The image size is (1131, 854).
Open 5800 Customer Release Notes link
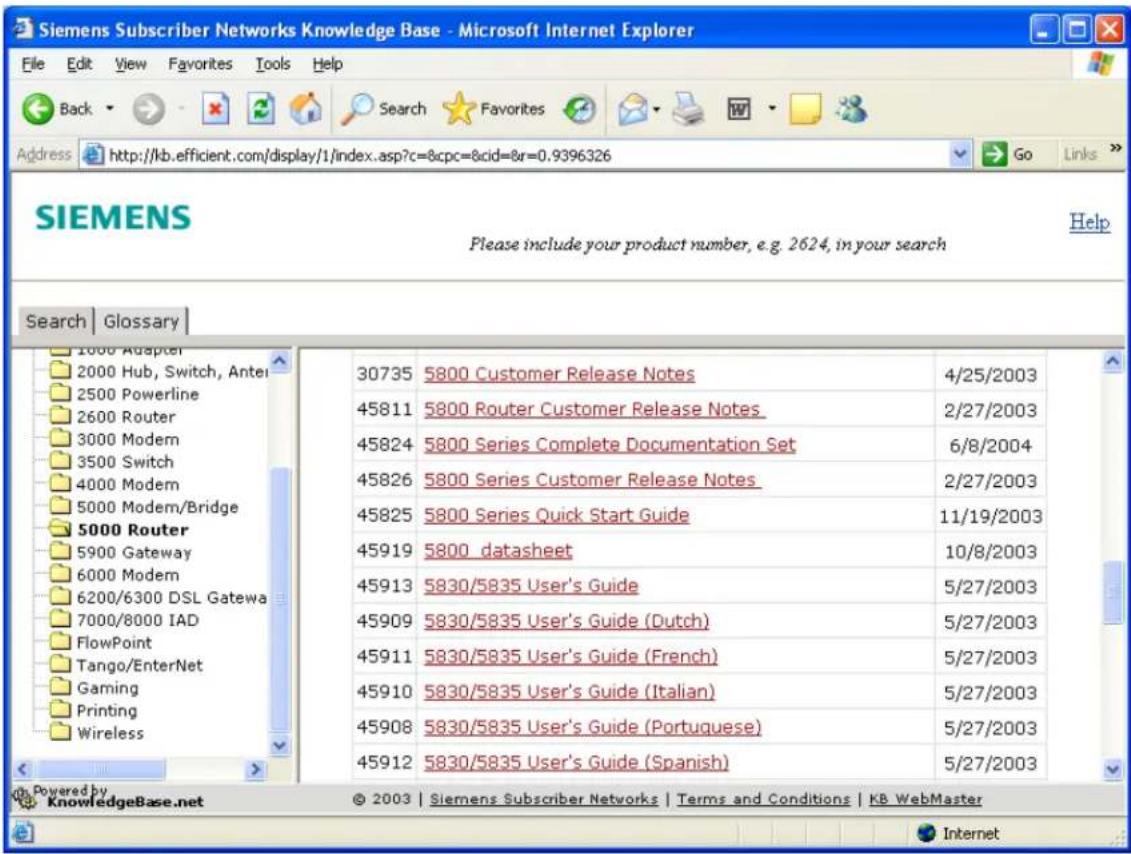[x=559, y=374]
